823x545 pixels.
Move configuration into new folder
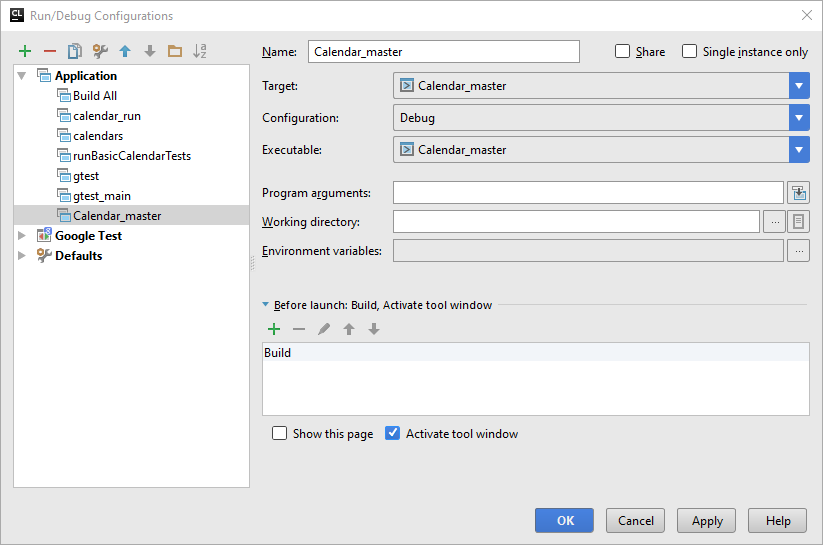click(175, 51)
